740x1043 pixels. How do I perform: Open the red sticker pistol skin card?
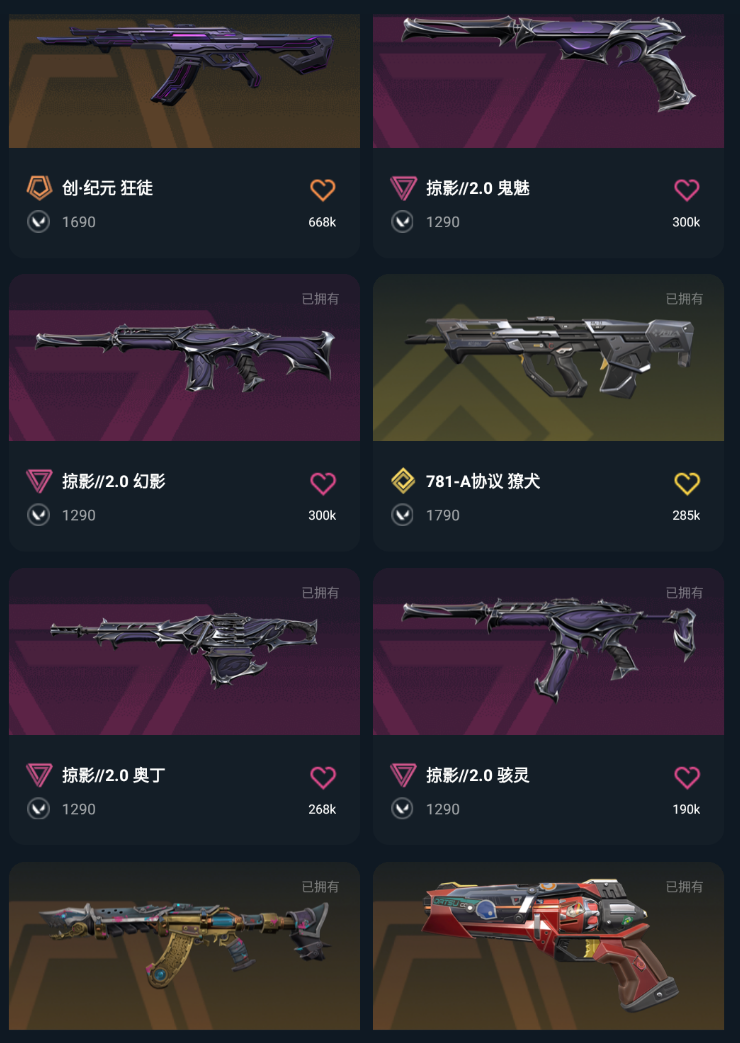pyautogui.click(x=548, y=947)
